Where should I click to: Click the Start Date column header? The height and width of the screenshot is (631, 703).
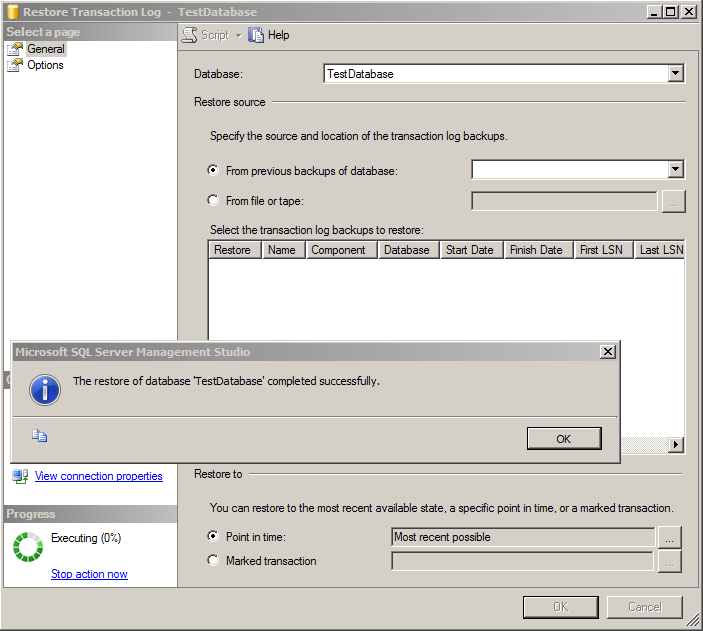tap(472, 250)
